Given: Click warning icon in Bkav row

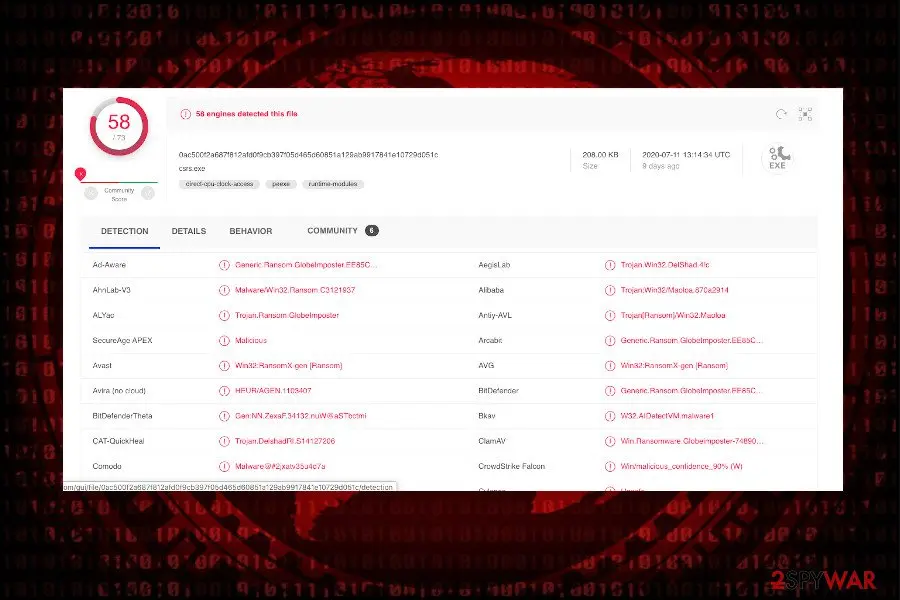Looking at the screenshot, I should pos(610,416).
